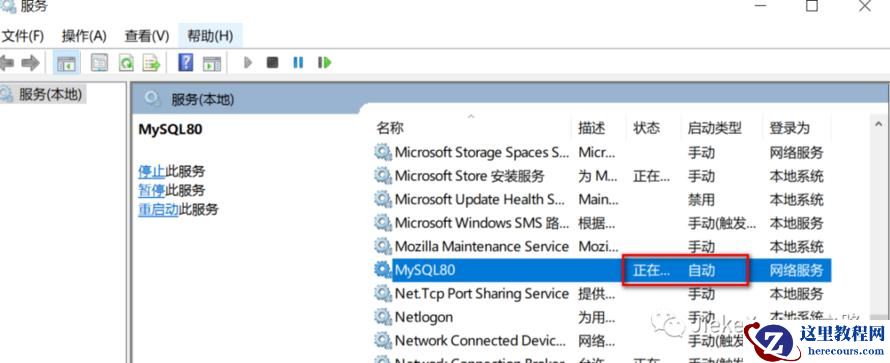Select 服务(本地) in the left tree

pyautogui.click(x=50, y=94)
